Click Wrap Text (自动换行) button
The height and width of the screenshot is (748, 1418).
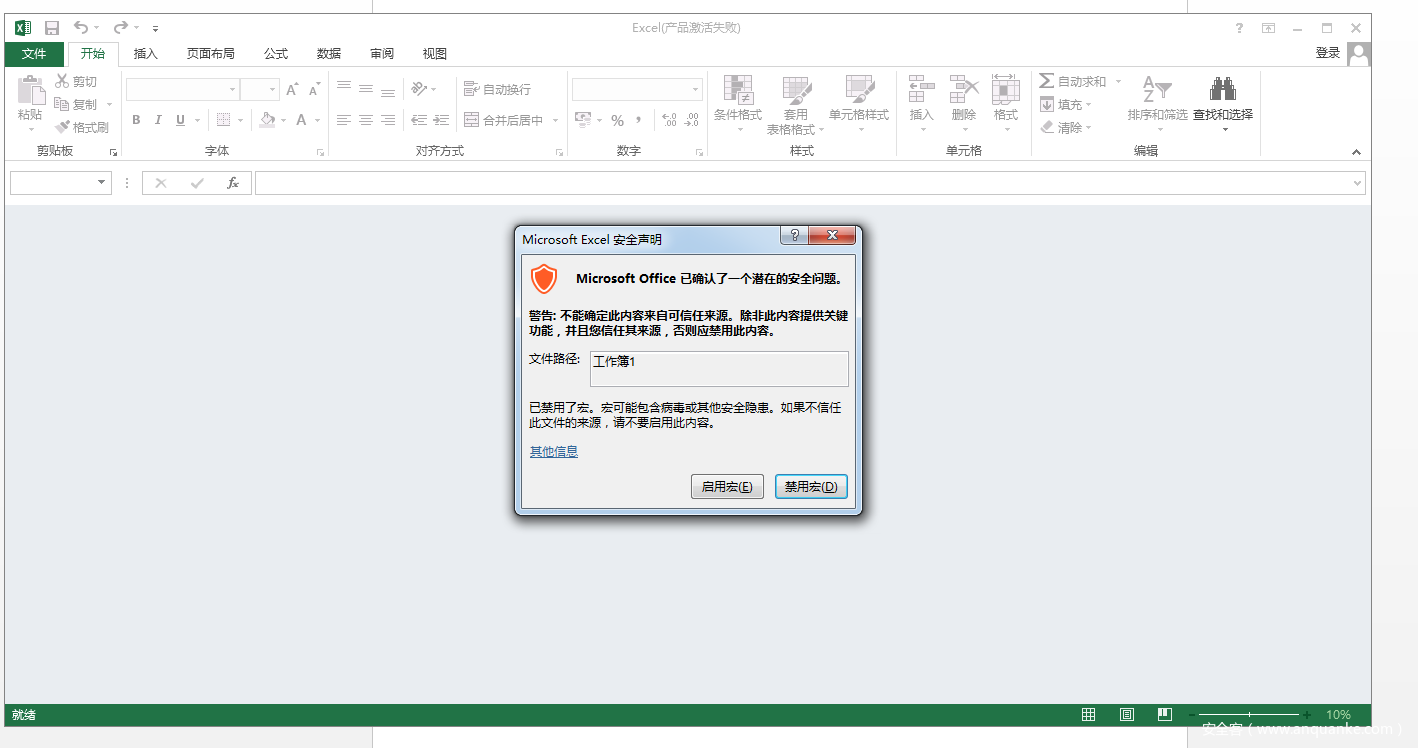[498, 89]
